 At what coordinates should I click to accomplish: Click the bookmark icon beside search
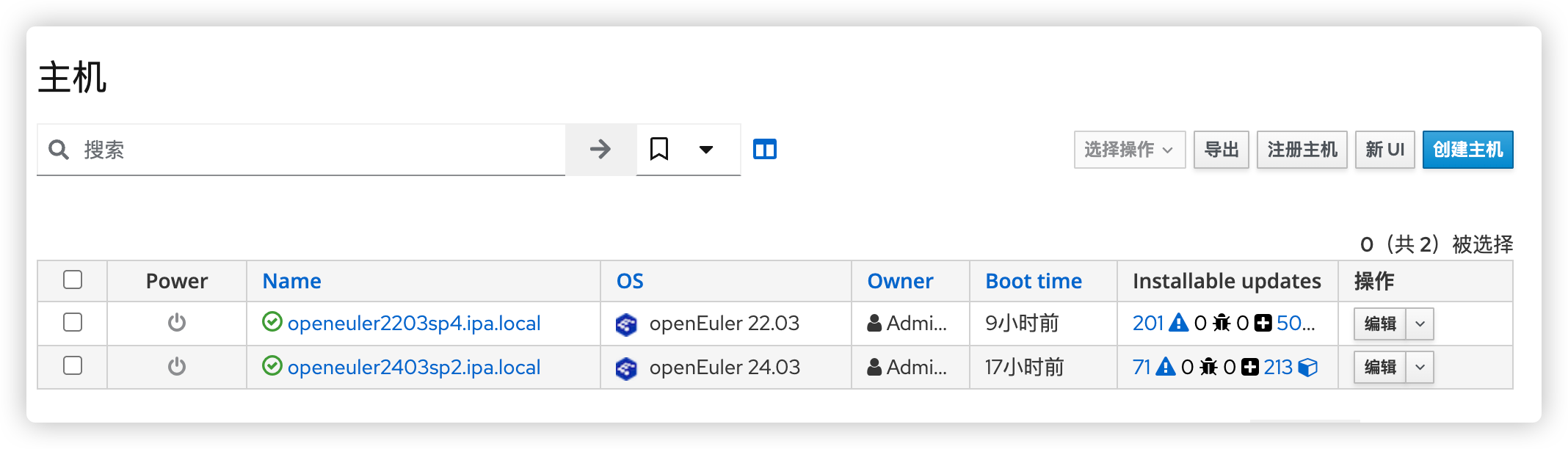pyautogui.click(x=658, y=150)
